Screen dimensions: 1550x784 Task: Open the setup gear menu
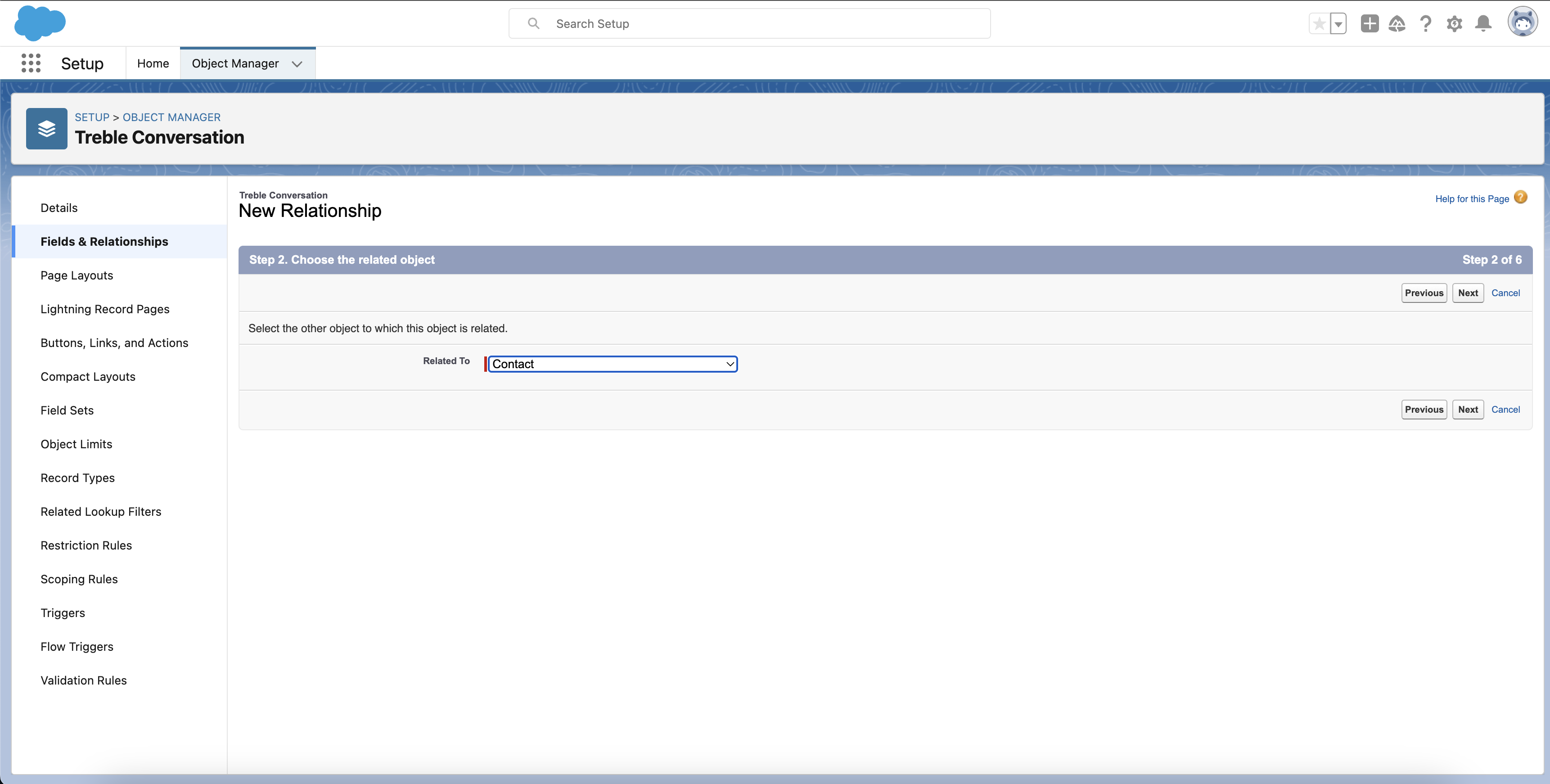tap(1454, 23)
